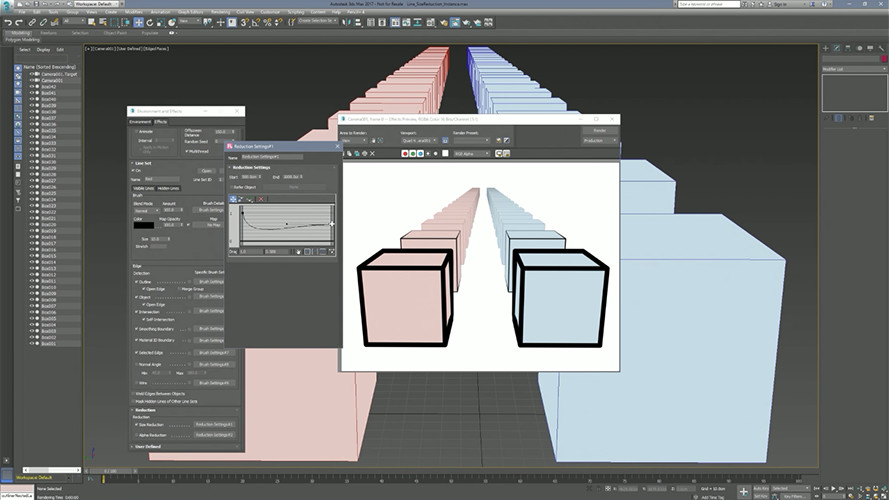The height and width of the screenshot is (500, 889).
Task: Click the lock-to-viewport icon in render window
Action: tap(445, 140)
